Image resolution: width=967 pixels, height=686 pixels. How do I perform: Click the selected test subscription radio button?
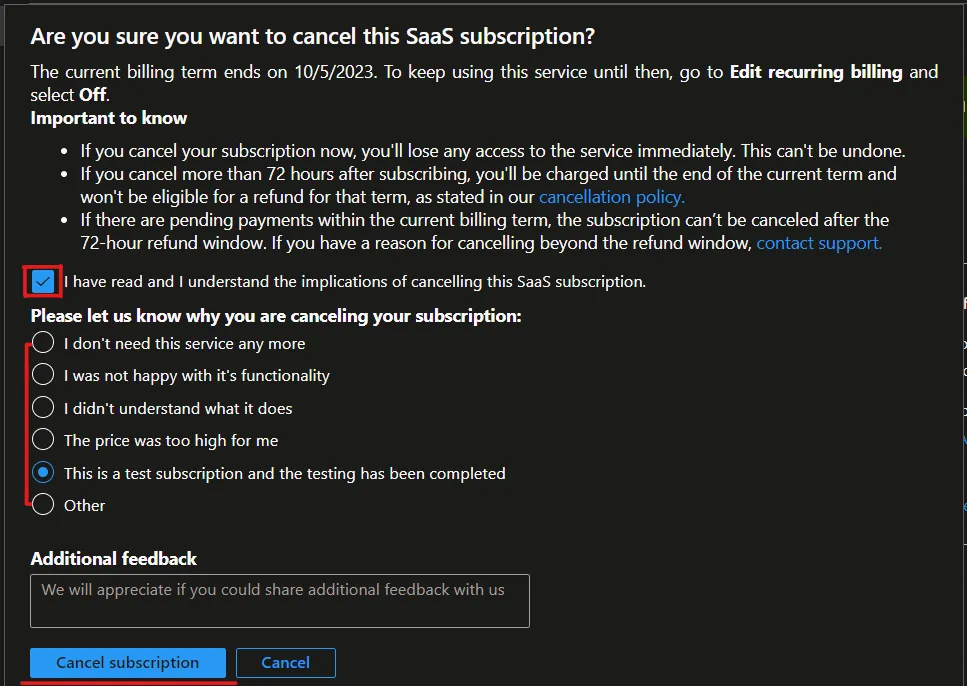(43, 473)
